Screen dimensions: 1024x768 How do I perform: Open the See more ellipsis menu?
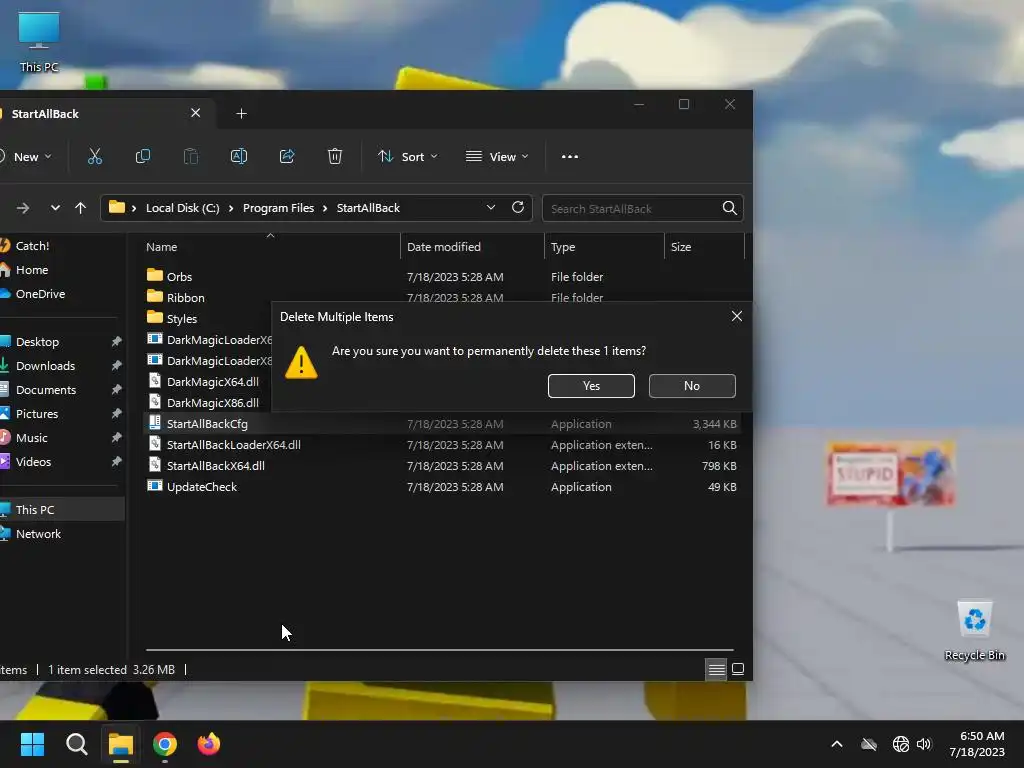tap(569, 157)
